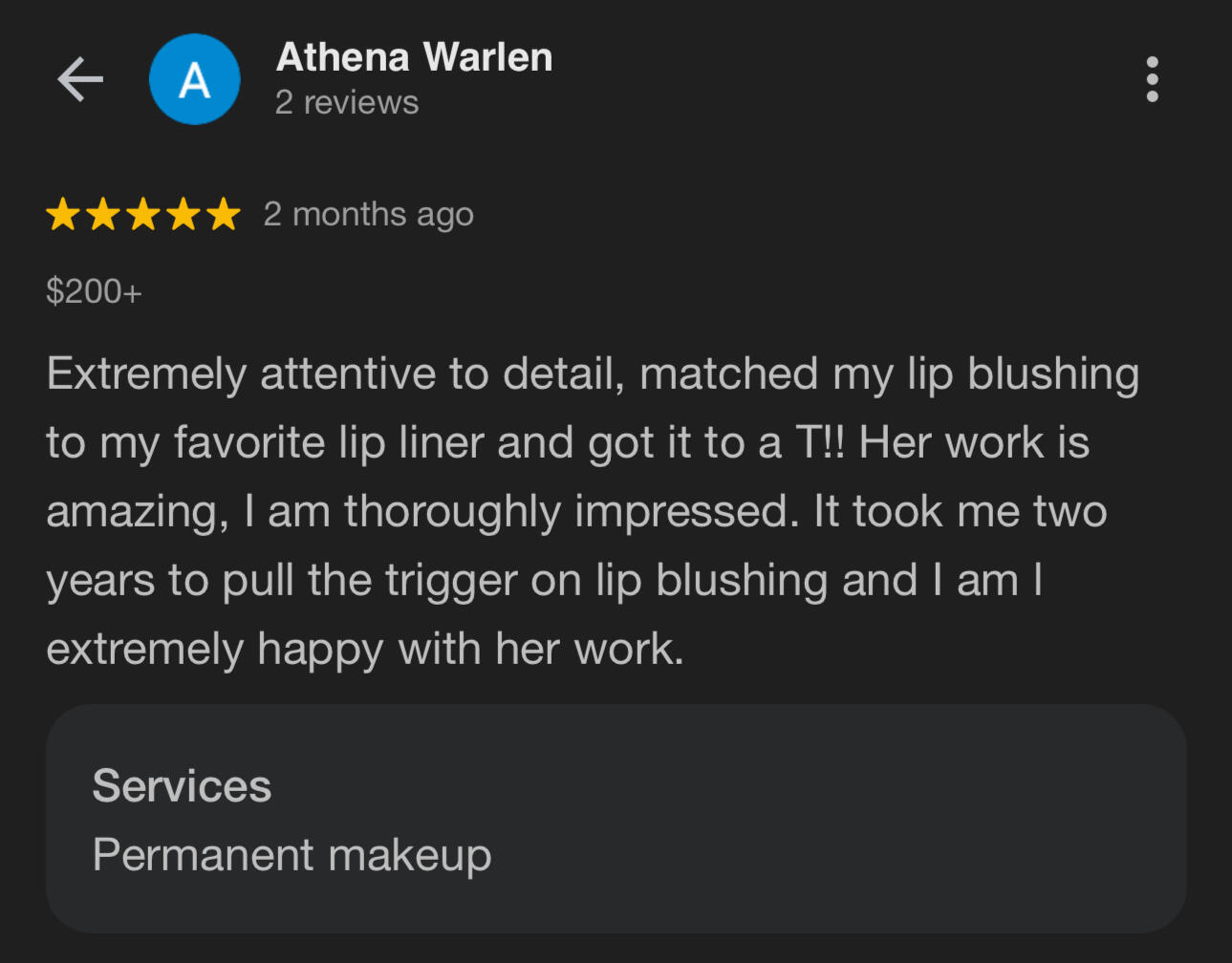Select the review text paragraph
The image size is (1232, 963).
click(593, 509)
